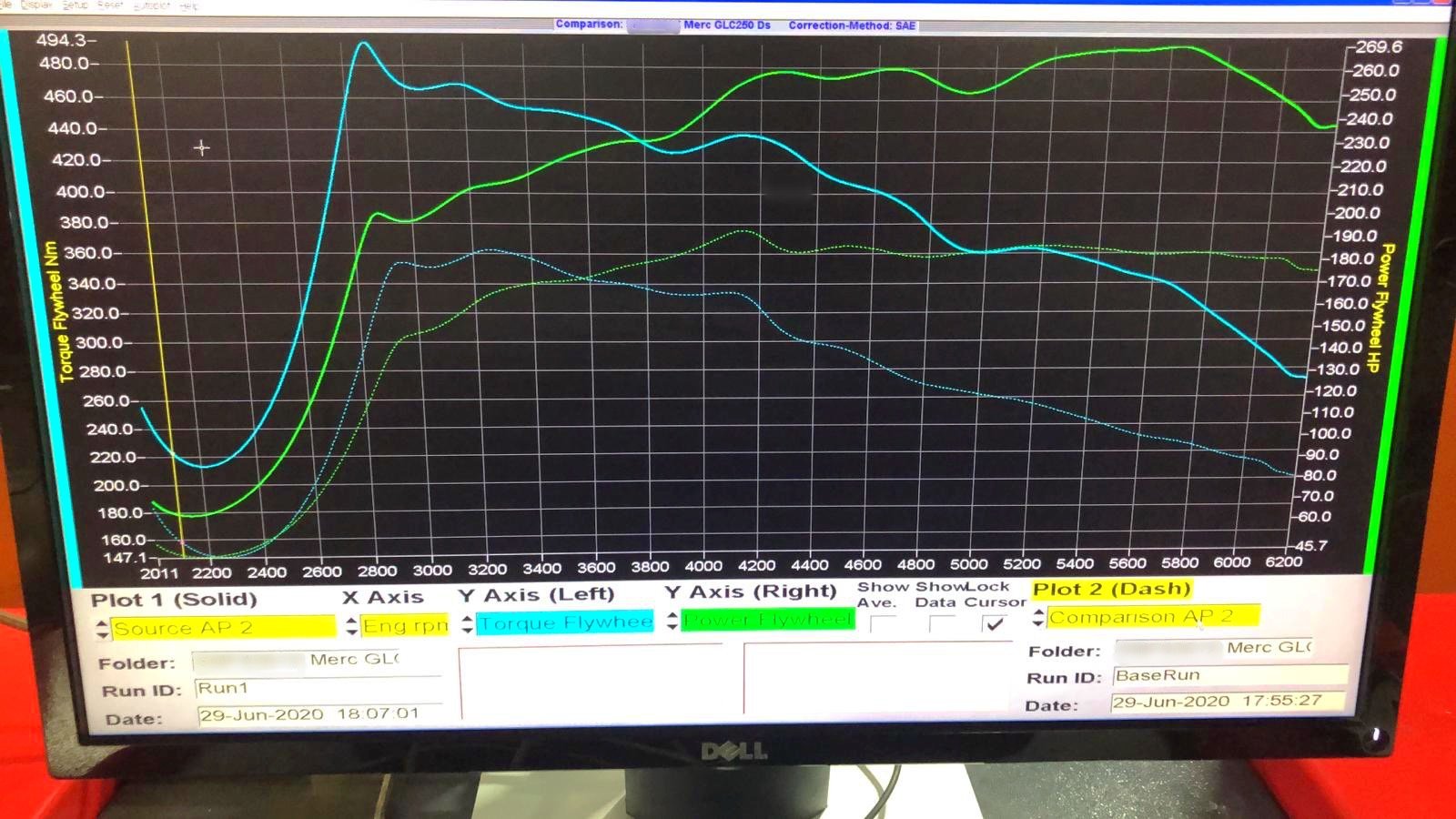The height and width of the screenshot is (819, 1456).
Task: Step the Y Axis (Left) selector arrows
Action: (467, 623)
